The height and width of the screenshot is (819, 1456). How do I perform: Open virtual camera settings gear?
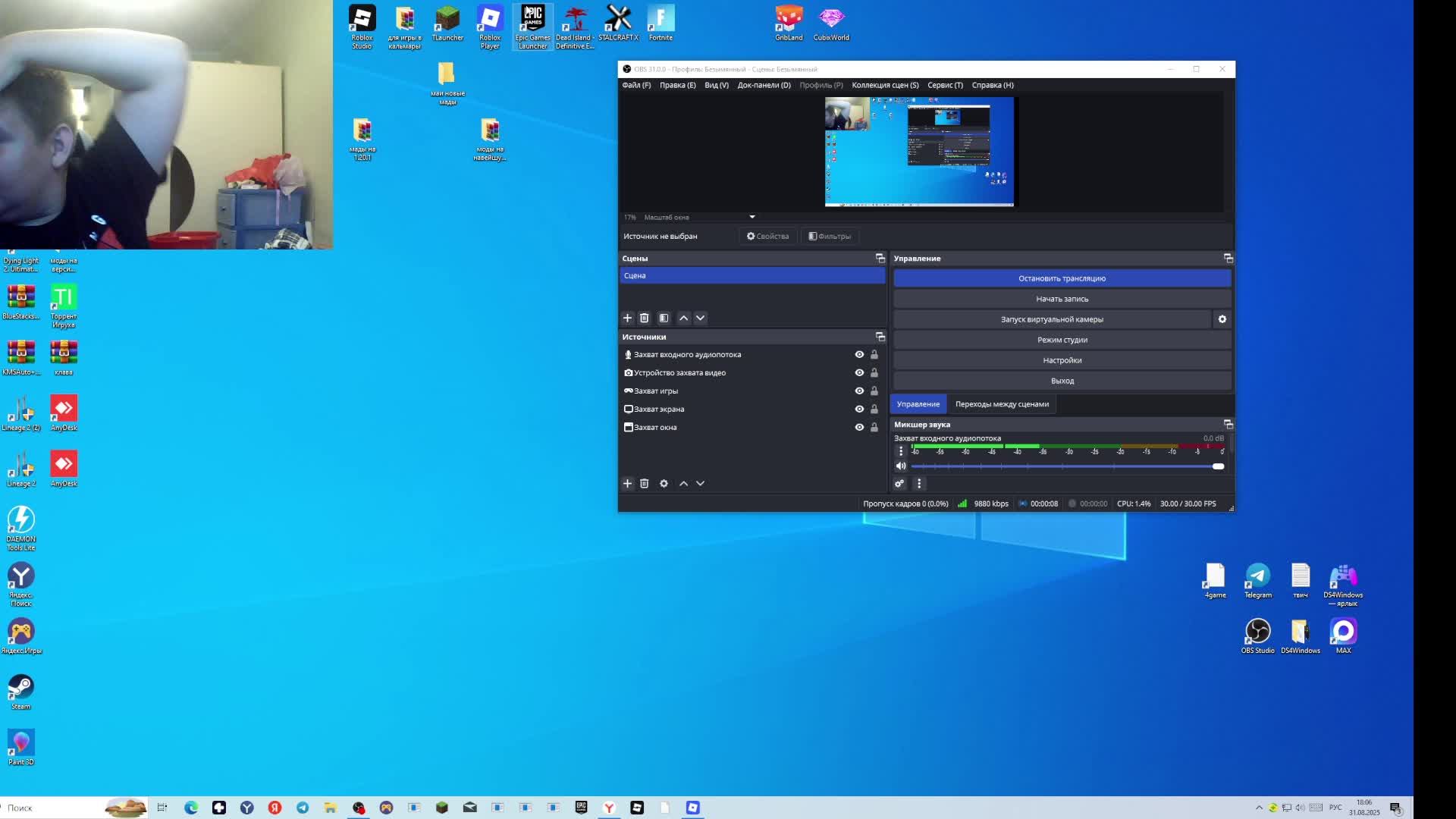pos(1222,319)
